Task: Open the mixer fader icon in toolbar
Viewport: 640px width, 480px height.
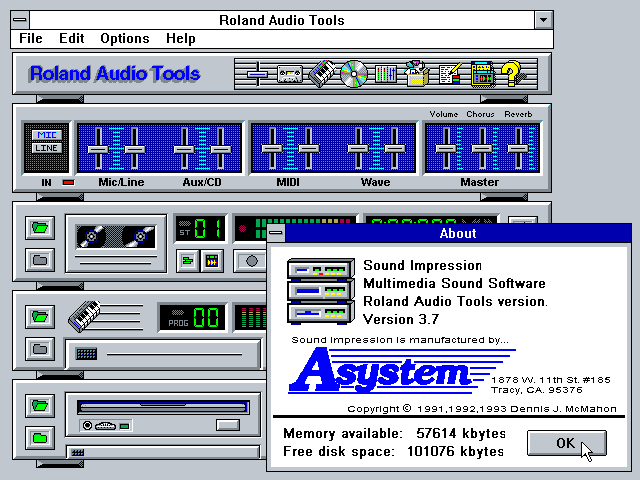Action: [257, 74]
